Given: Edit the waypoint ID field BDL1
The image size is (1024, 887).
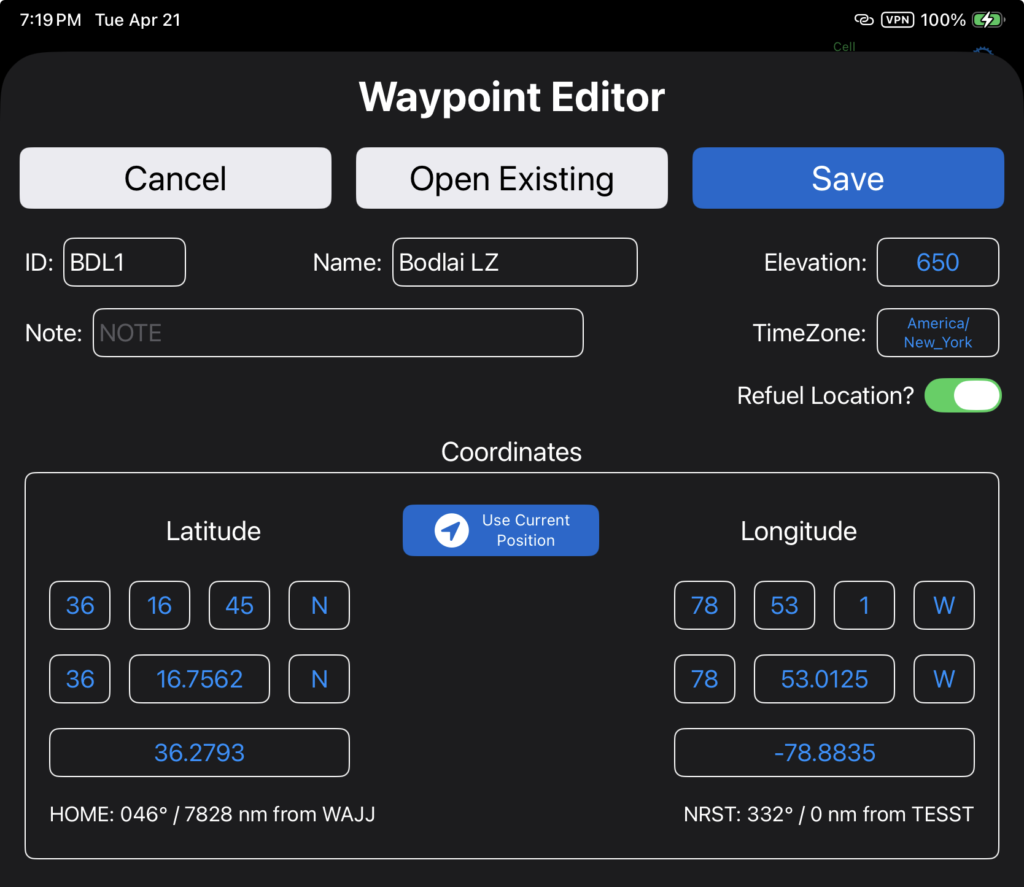Looking at the screenshot, I should pos(124,262).
